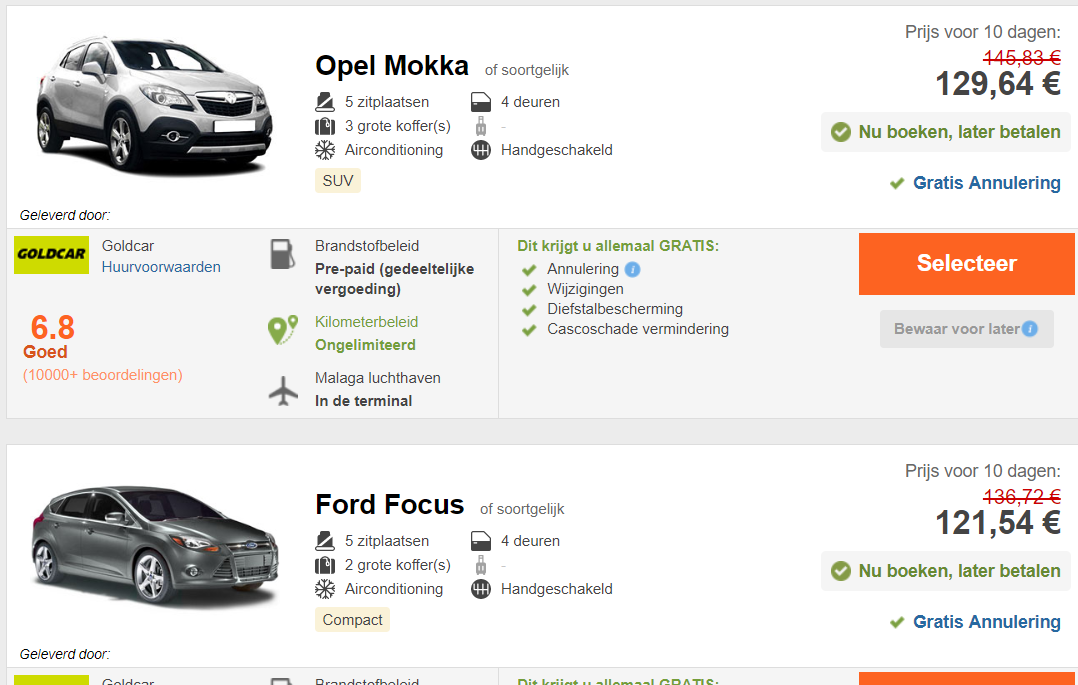Click the fuel pump icon beside Brandstofbeleid
The image size is (1078, 685).
[283, 254]
